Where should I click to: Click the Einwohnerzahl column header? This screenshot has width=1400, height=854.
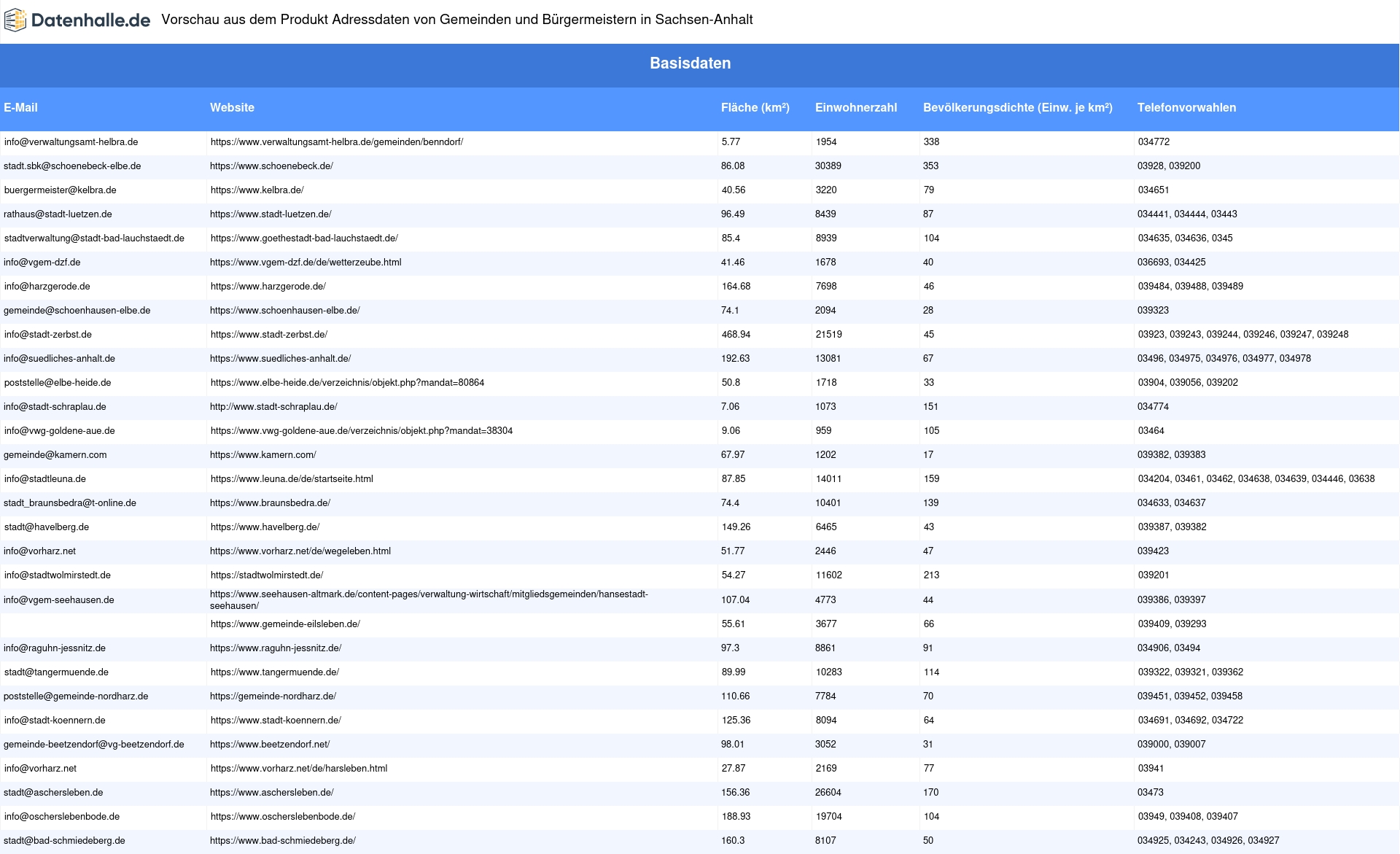(856, 107)
